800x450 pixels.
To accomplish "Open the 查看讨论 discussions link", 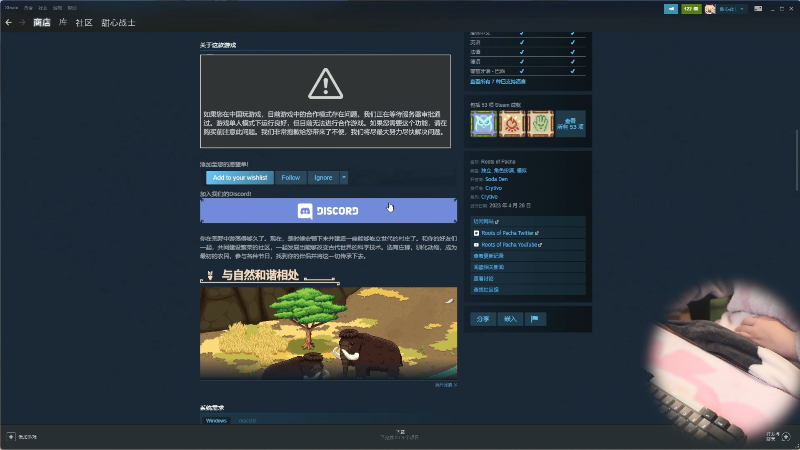I will click(528, 279).
